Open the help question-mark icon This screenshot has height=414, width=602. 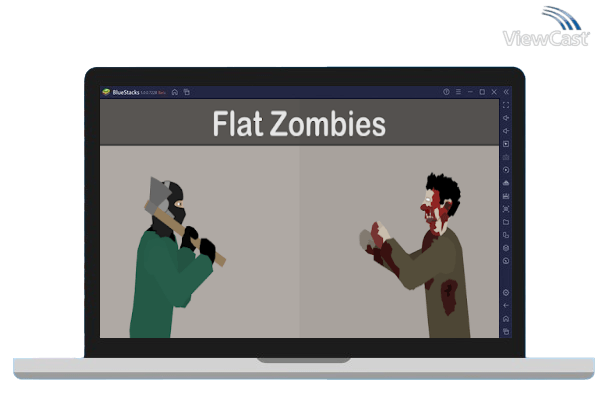pos(446,92)
